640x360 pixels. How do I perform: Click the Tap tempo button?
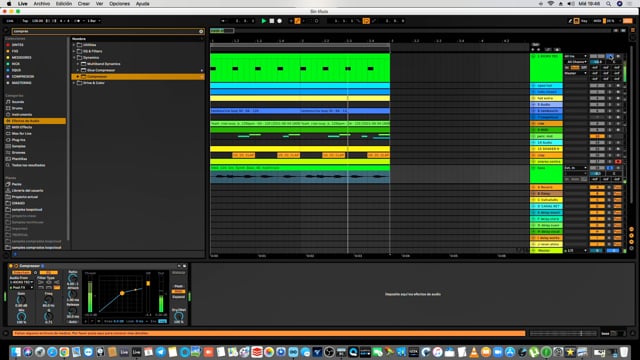(25, 21)
